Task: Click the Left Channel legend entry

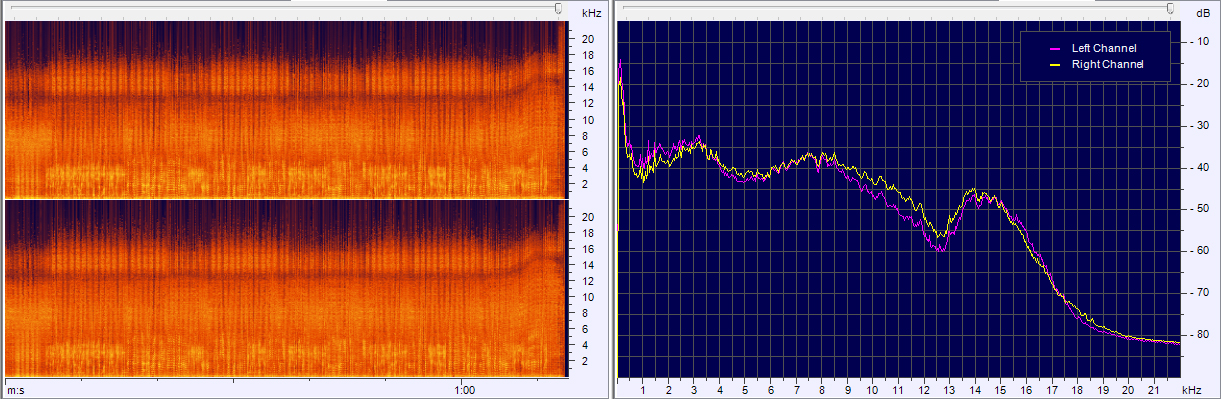Action: 1104,48
